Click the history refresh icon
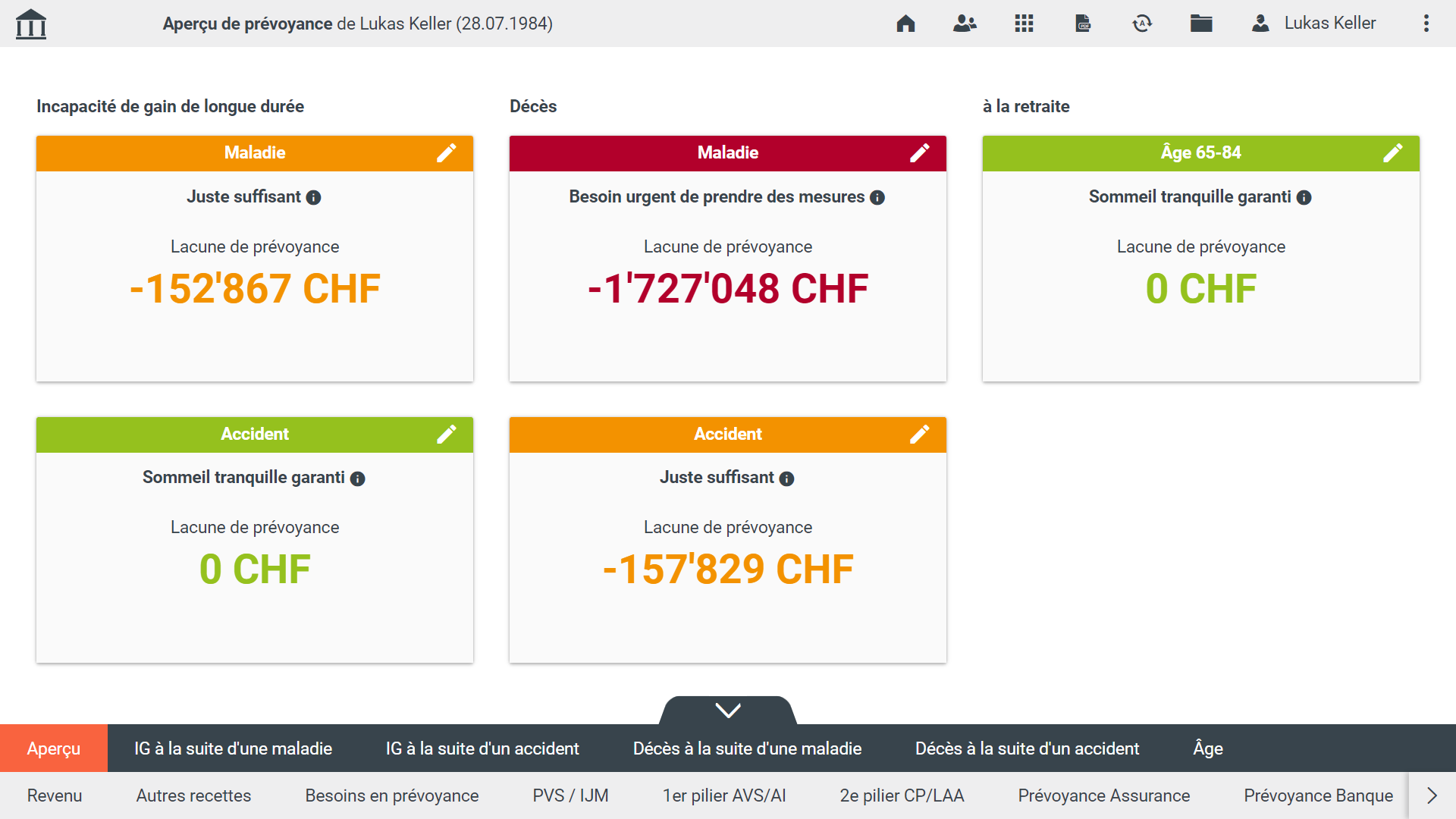Screen dimensions: 1456x819 pyautogui.click(x=1142, y=24)
